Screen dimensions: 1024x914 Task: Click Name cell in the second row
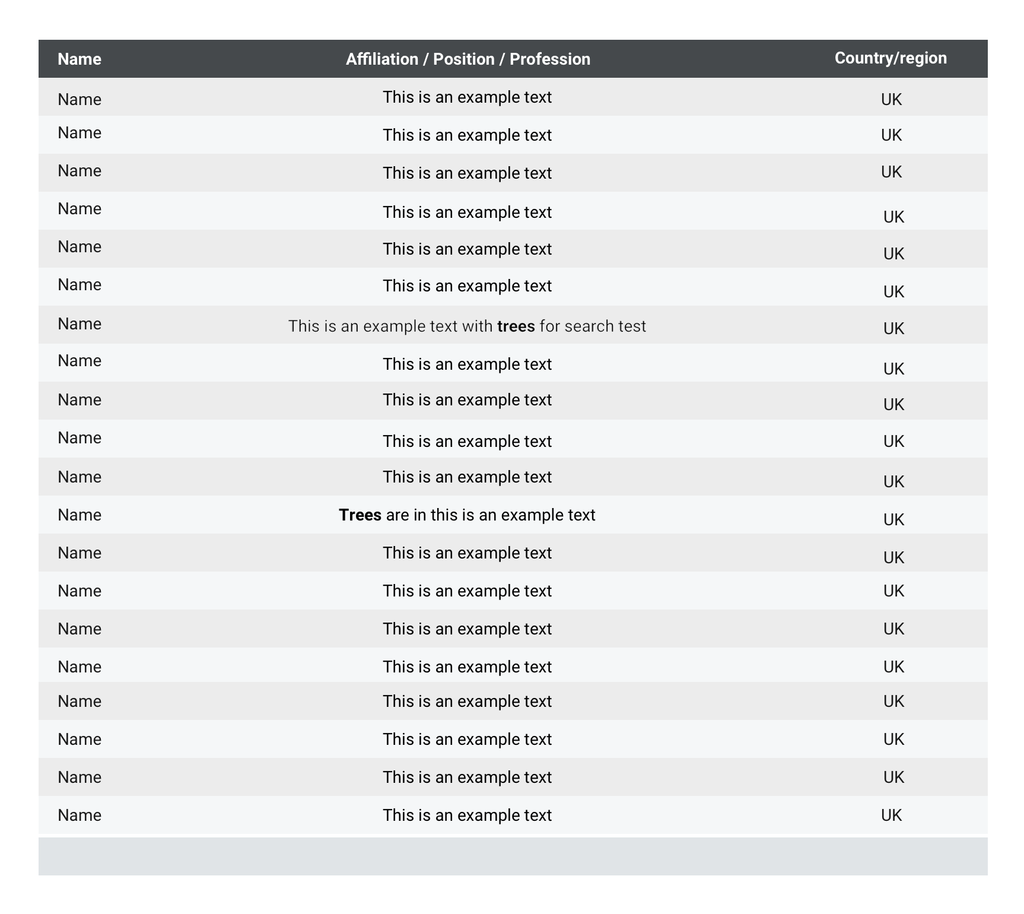click(79, 133)
